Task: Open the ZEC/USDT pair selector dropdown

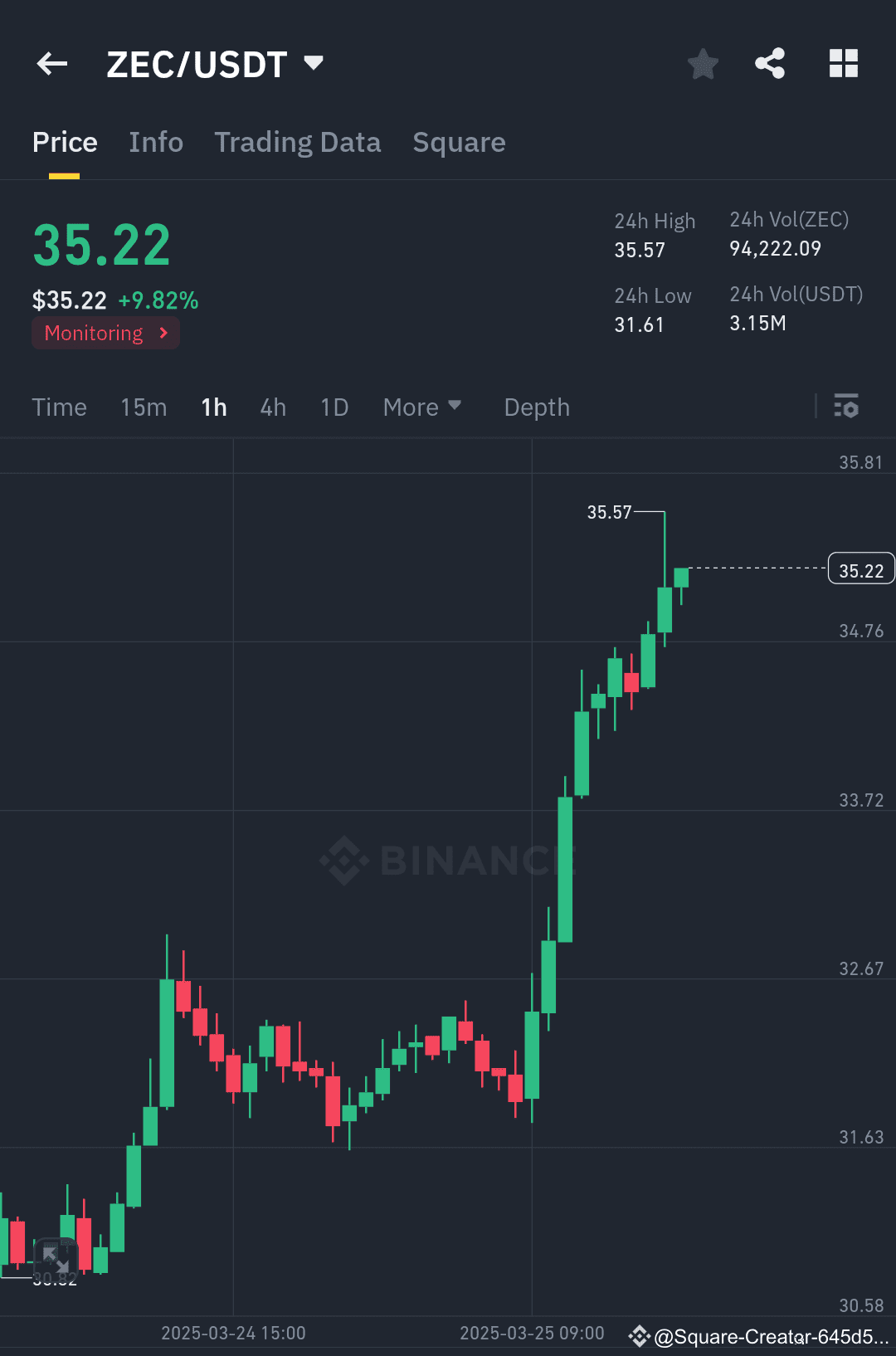Action: point(313,61)
